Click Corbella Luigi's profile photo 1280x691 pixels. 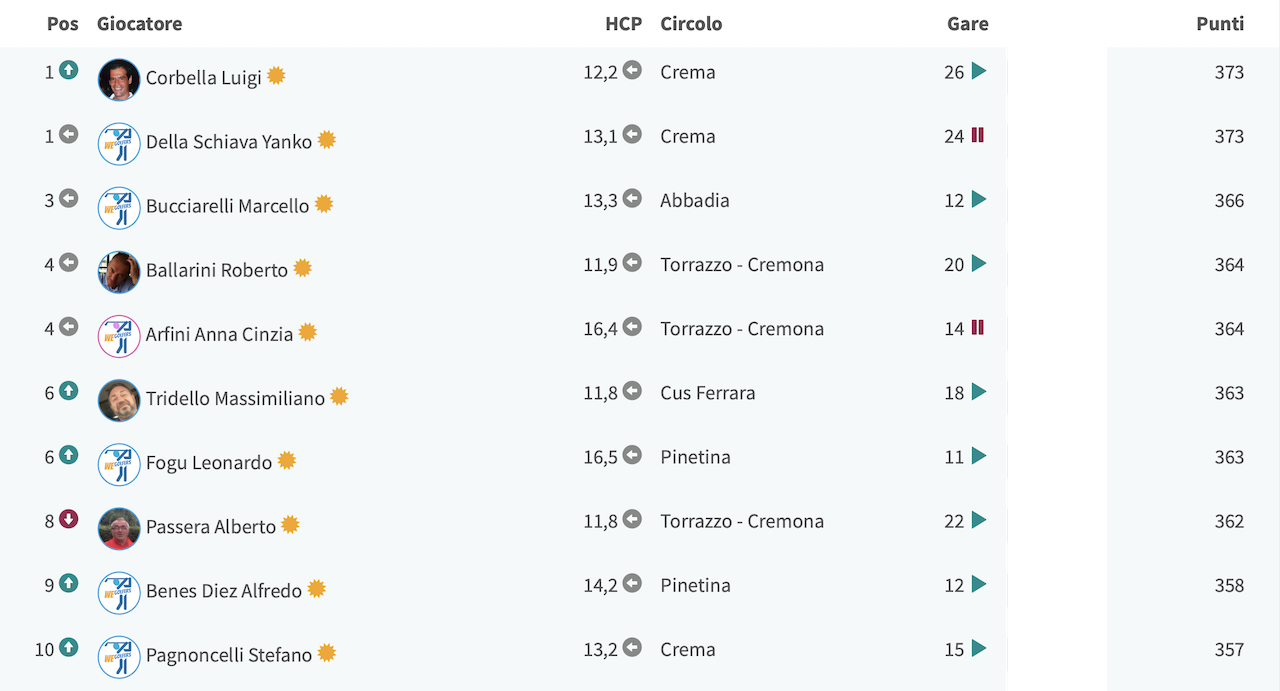[119, 79]
